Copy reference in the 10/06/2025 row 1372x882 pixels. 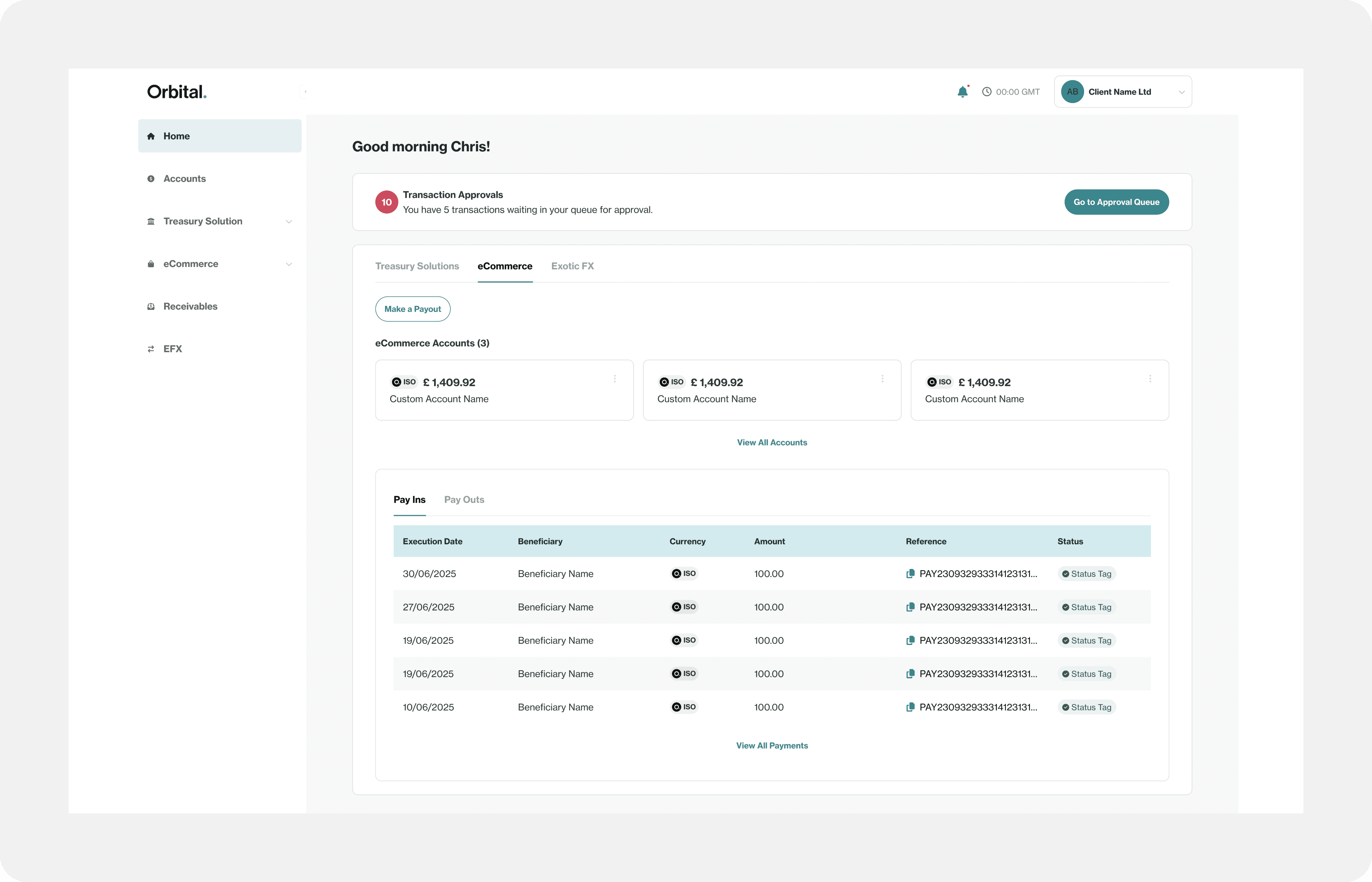[x=910, y=707]
